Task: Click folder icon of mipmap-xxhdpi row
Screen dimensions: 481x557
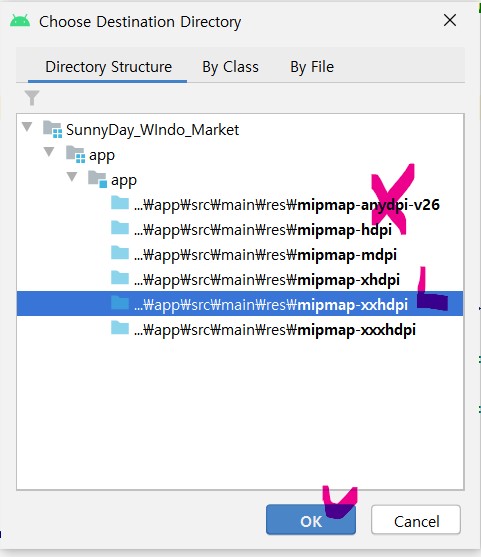Action: click(x=120, y=303)
